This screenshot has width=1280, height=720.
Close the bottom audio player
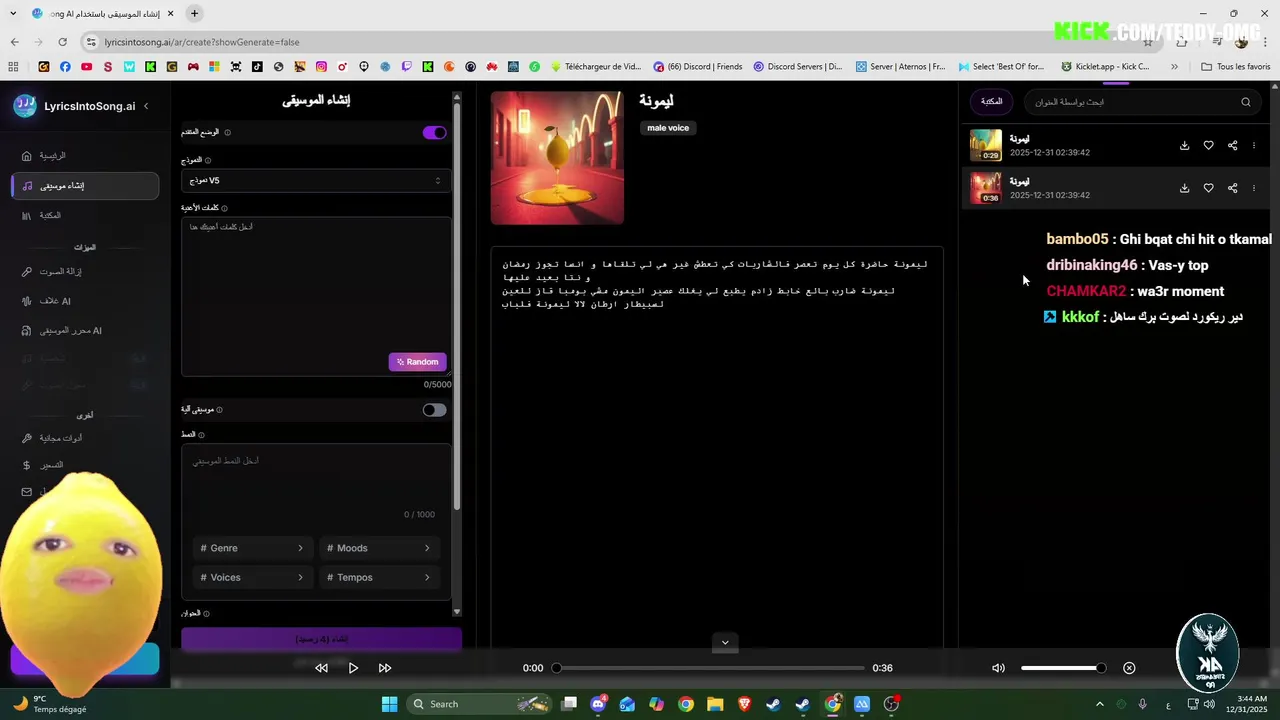(x=1129, y=668)
